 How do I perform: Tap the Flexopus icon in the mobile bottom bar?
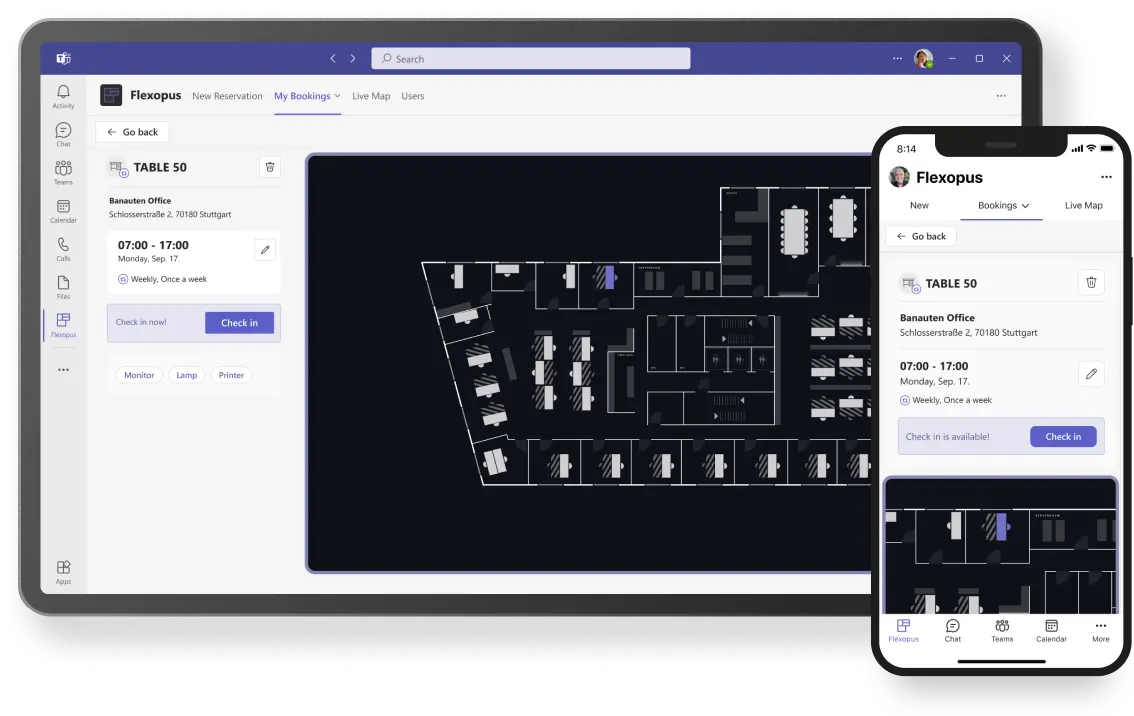coord(903,631)
